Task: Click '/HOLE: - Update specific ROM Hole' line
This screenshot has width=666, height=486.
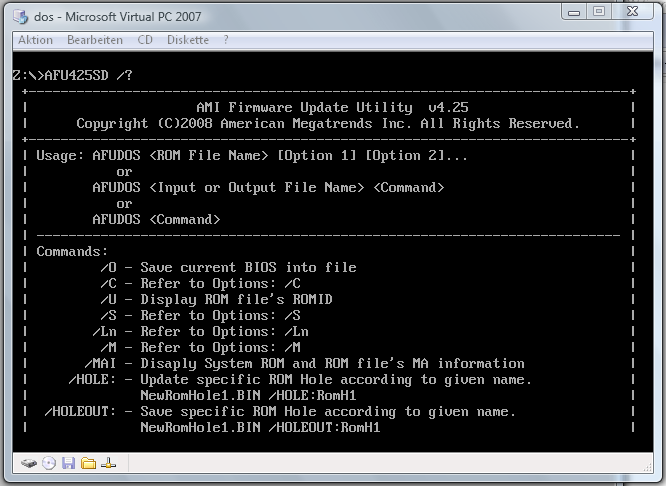Action: click(300, 379)
